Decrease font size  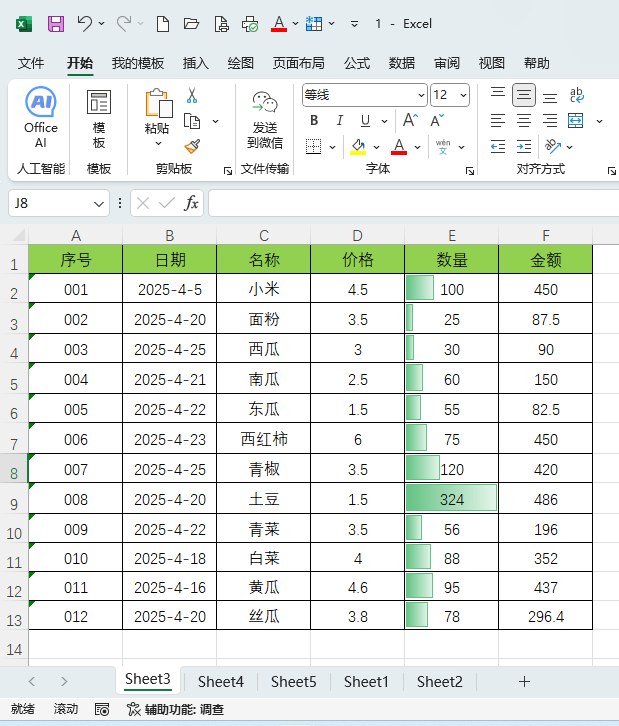437,120
